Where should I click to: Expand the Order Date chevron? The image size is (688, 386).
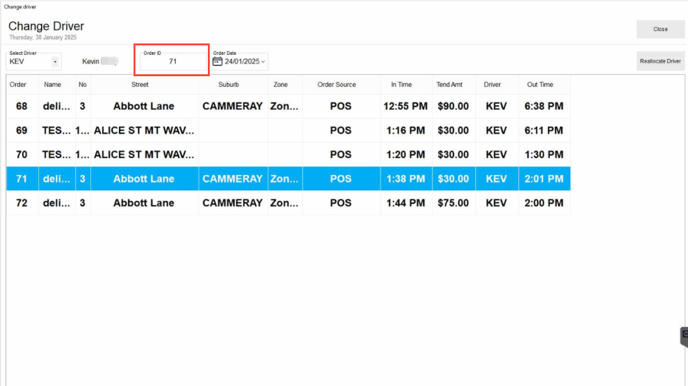[x=263, y=62]
